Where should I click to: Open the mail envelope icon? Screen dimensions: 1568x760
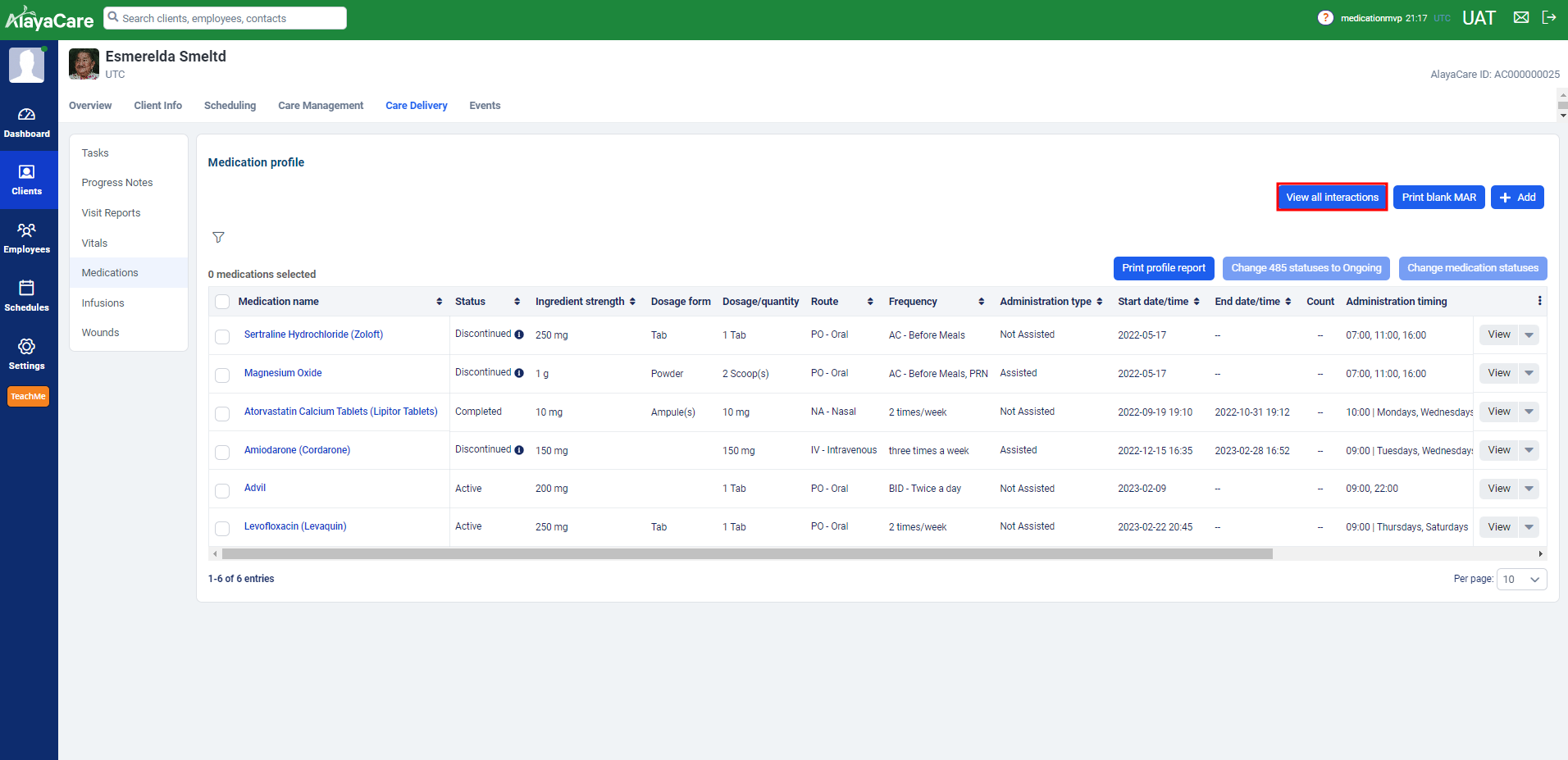(x=1520, y=18)
